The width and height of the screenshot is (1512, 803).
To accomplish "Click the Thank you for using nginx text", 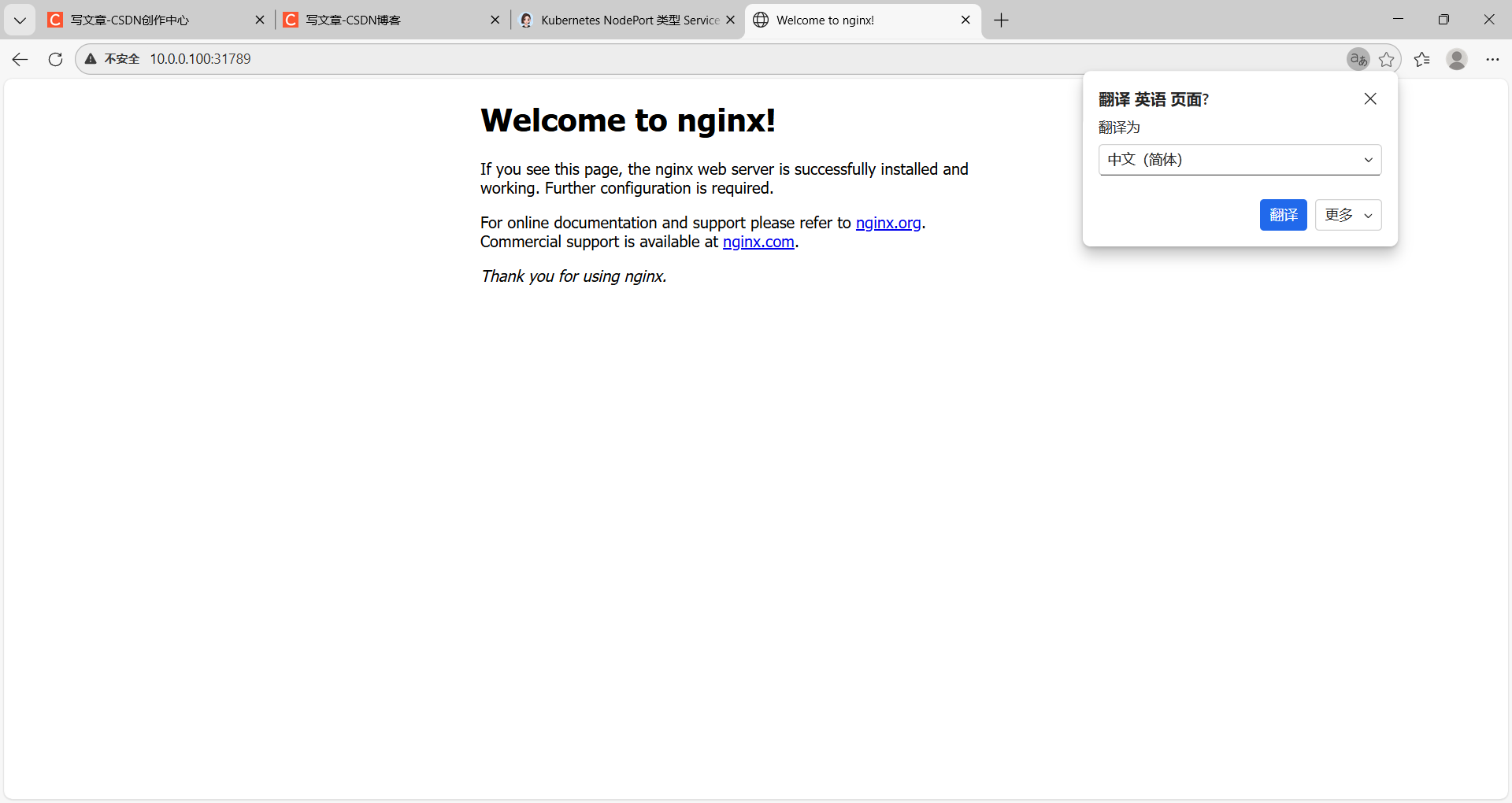I will (573, 276).
